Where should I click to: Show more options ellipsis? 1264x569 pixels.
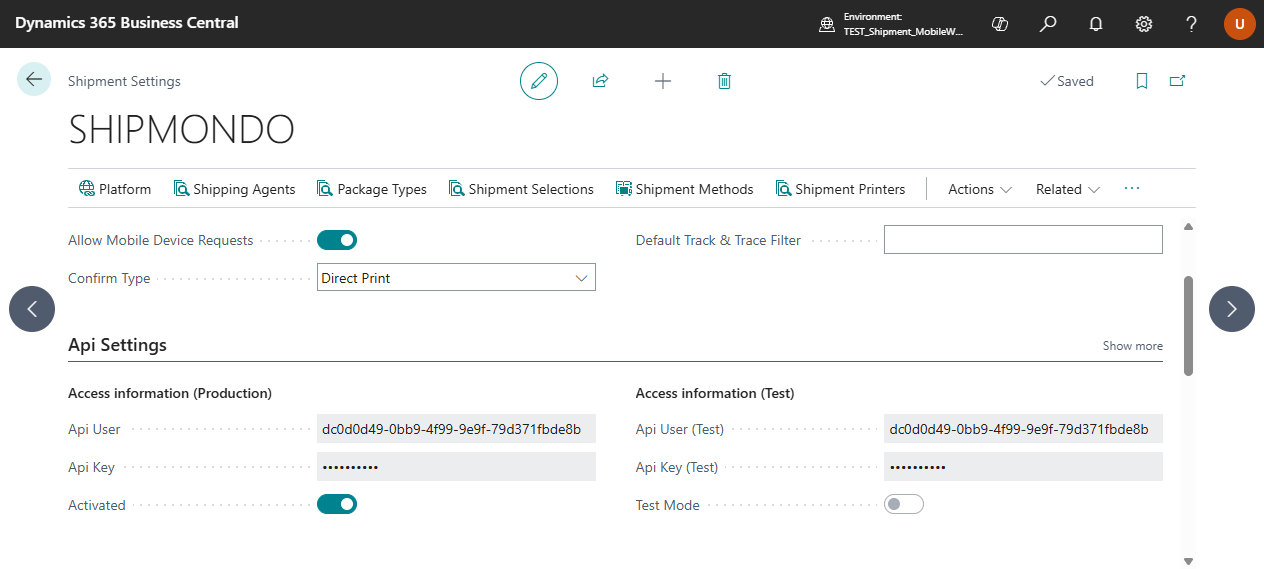click(x=1132, y=189)
